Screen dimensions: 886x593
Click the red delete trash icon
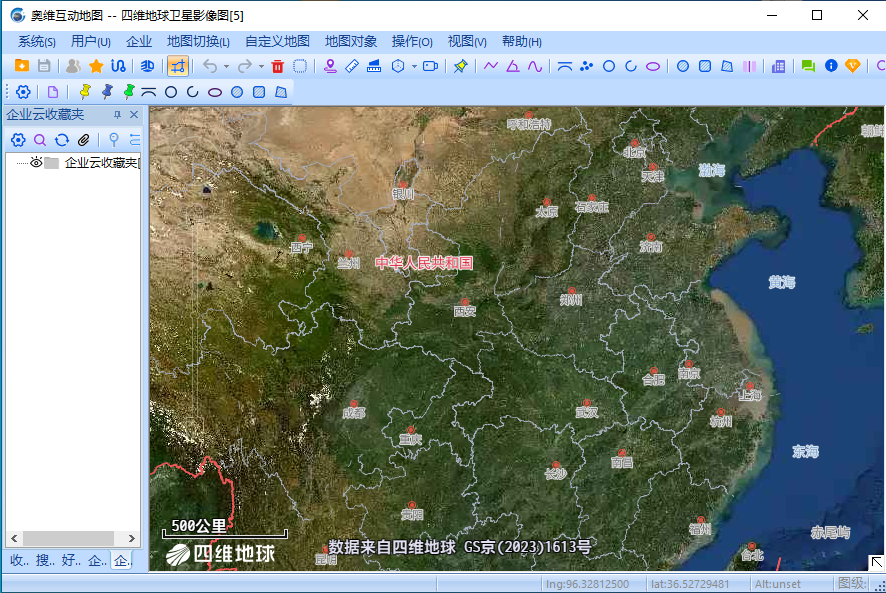tap(277, 66)
